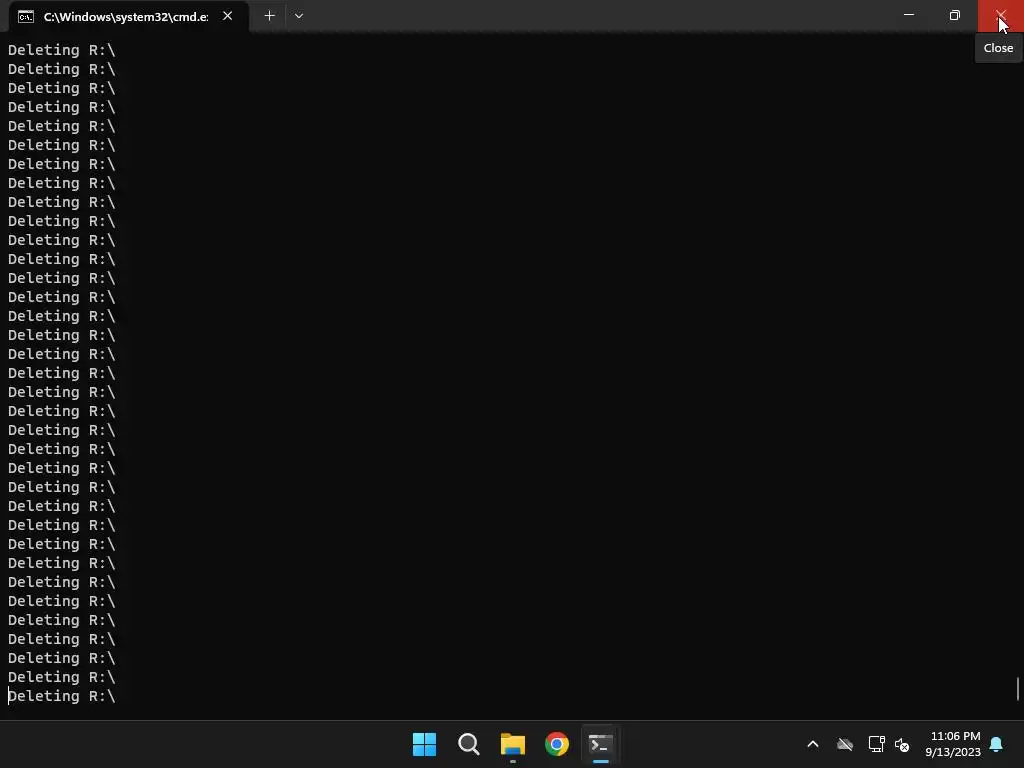Click the OneDrive cloud tray icon

pos(845,744)
